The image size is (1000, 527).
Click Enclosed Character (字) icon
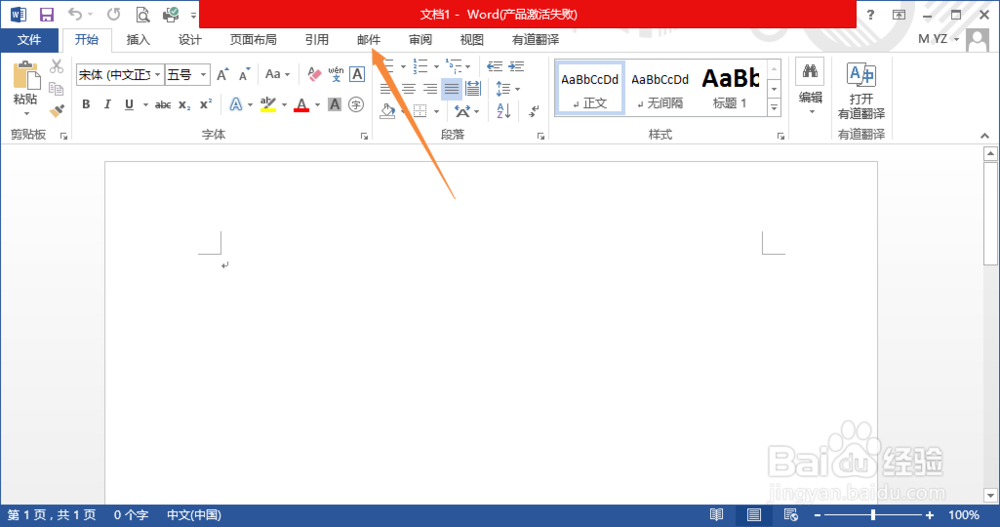pyautogui.click(x=357, y=104)
